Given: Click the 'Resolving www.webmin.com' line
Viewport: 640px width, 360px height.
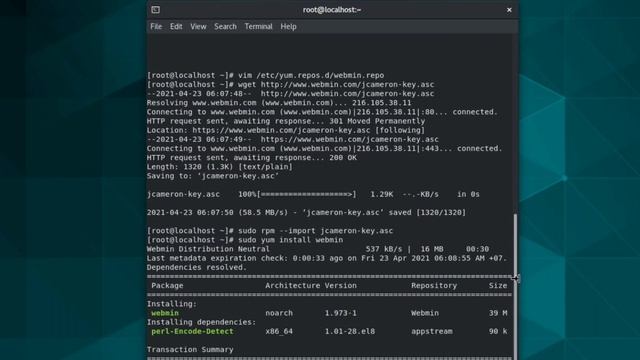Looking at the screenshot, I should tap(279, 103).
